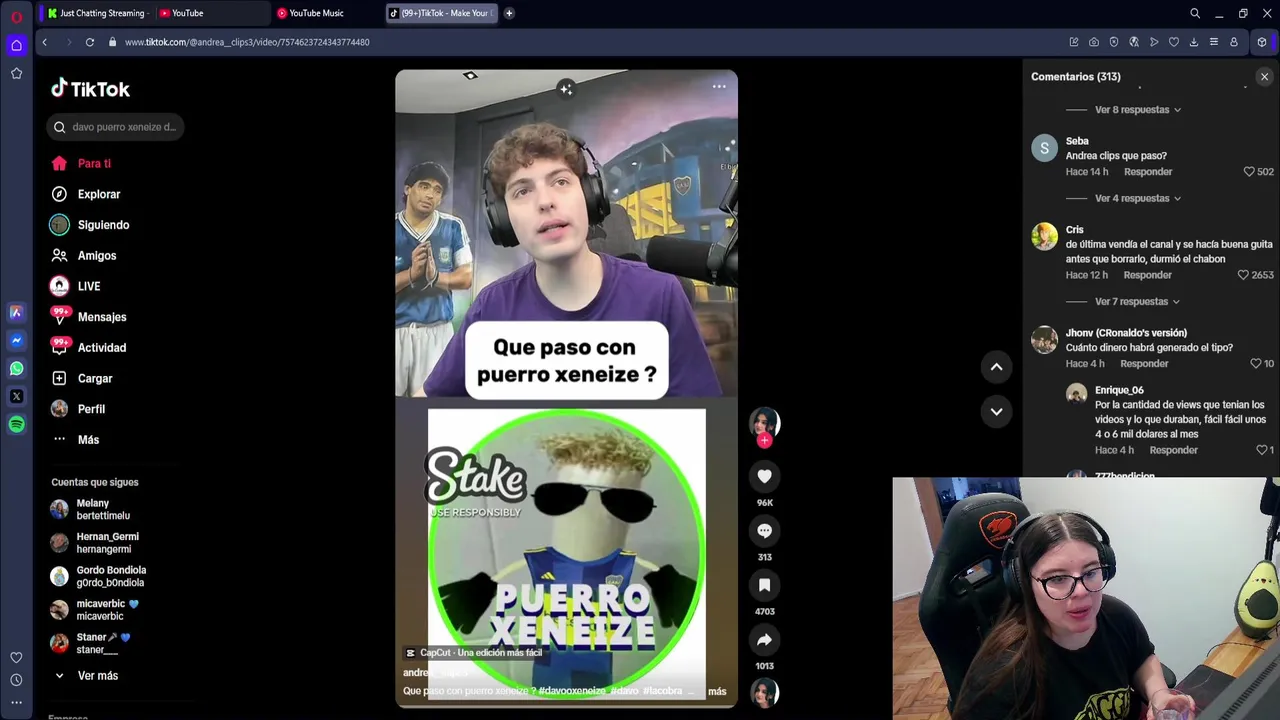Like Seba's comment heart
This screenshot has height=720, width=1280.
tap(1249, 172)
